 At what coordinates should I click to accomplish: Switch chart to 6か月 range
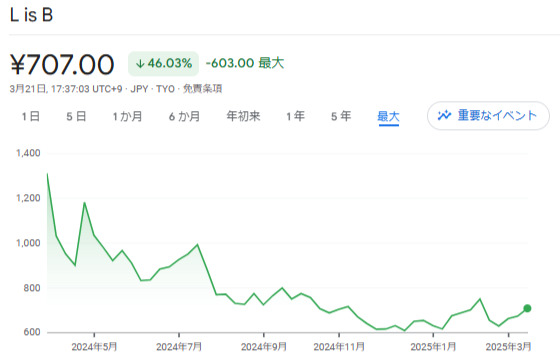point(184,116)
